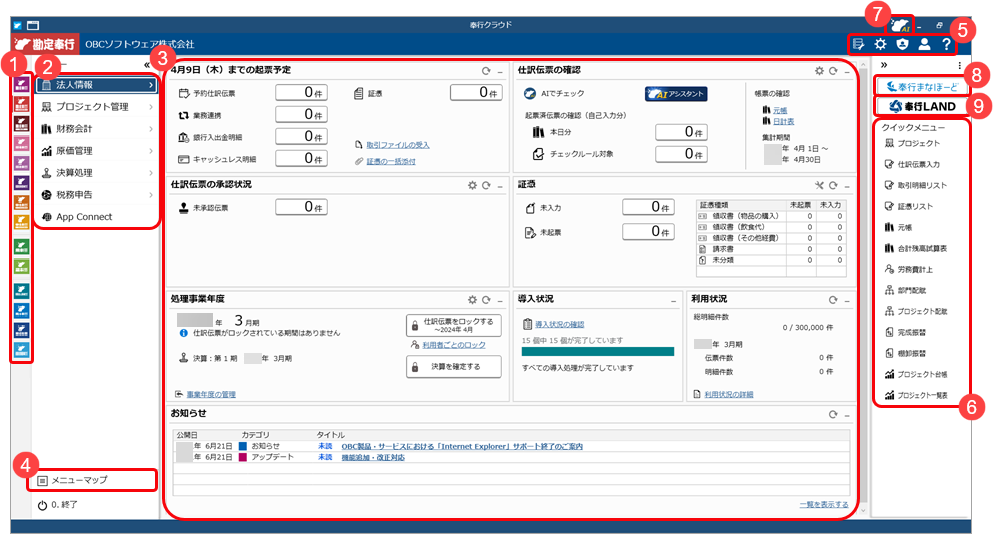Expand the 財務会計 chevron
Viewport: 993px width, 534px height.
(151, 129)
